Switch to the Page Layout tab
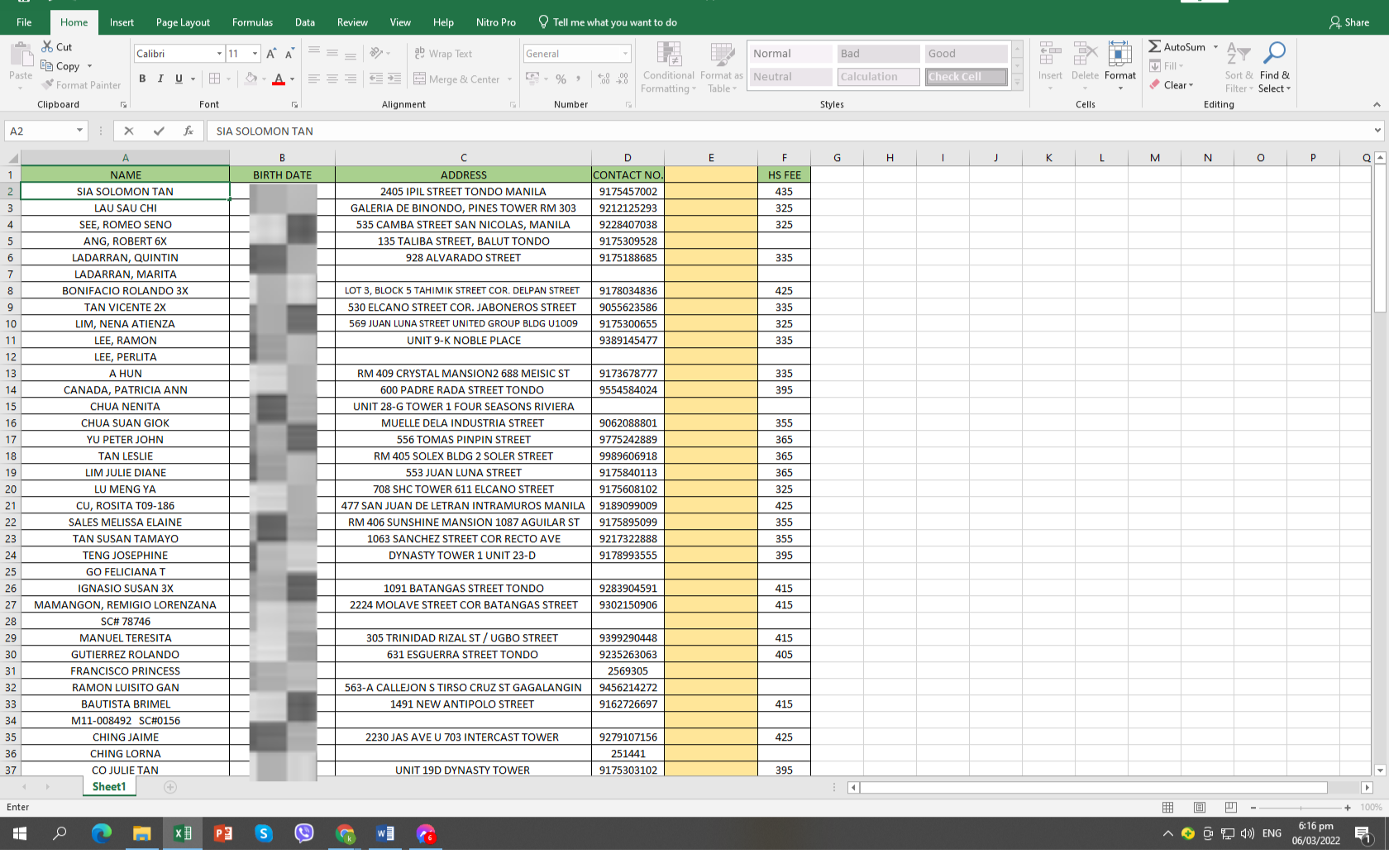Viewport: 1389px width, 868px height. coord(183,22)
